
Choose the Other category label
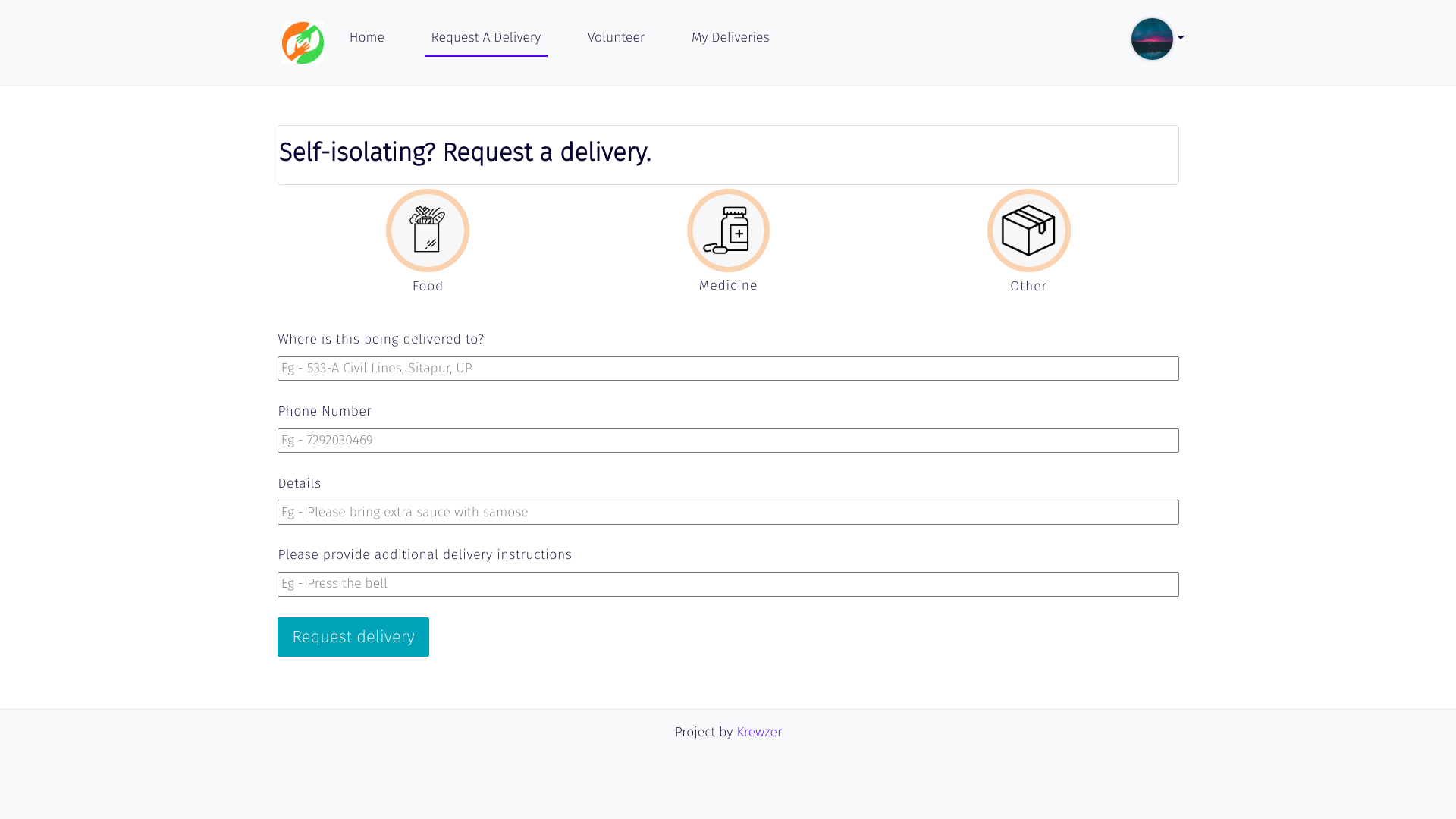tap(1028, 286)
